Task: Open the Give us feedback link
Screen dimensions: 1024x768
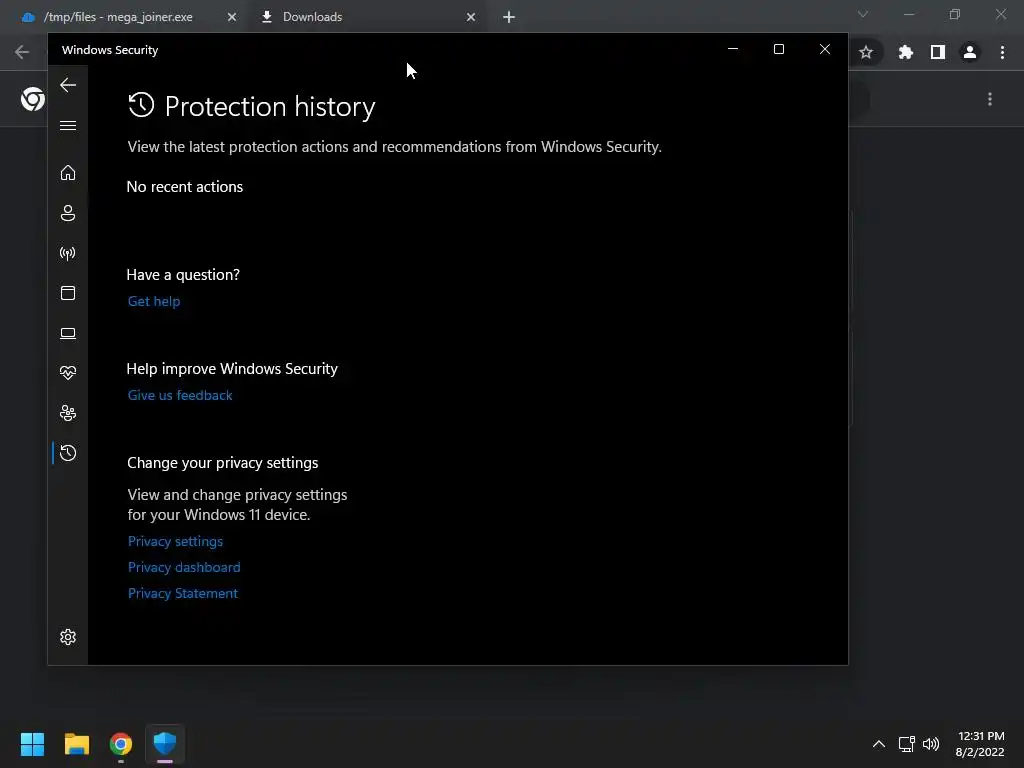Action: pos(180,395)
